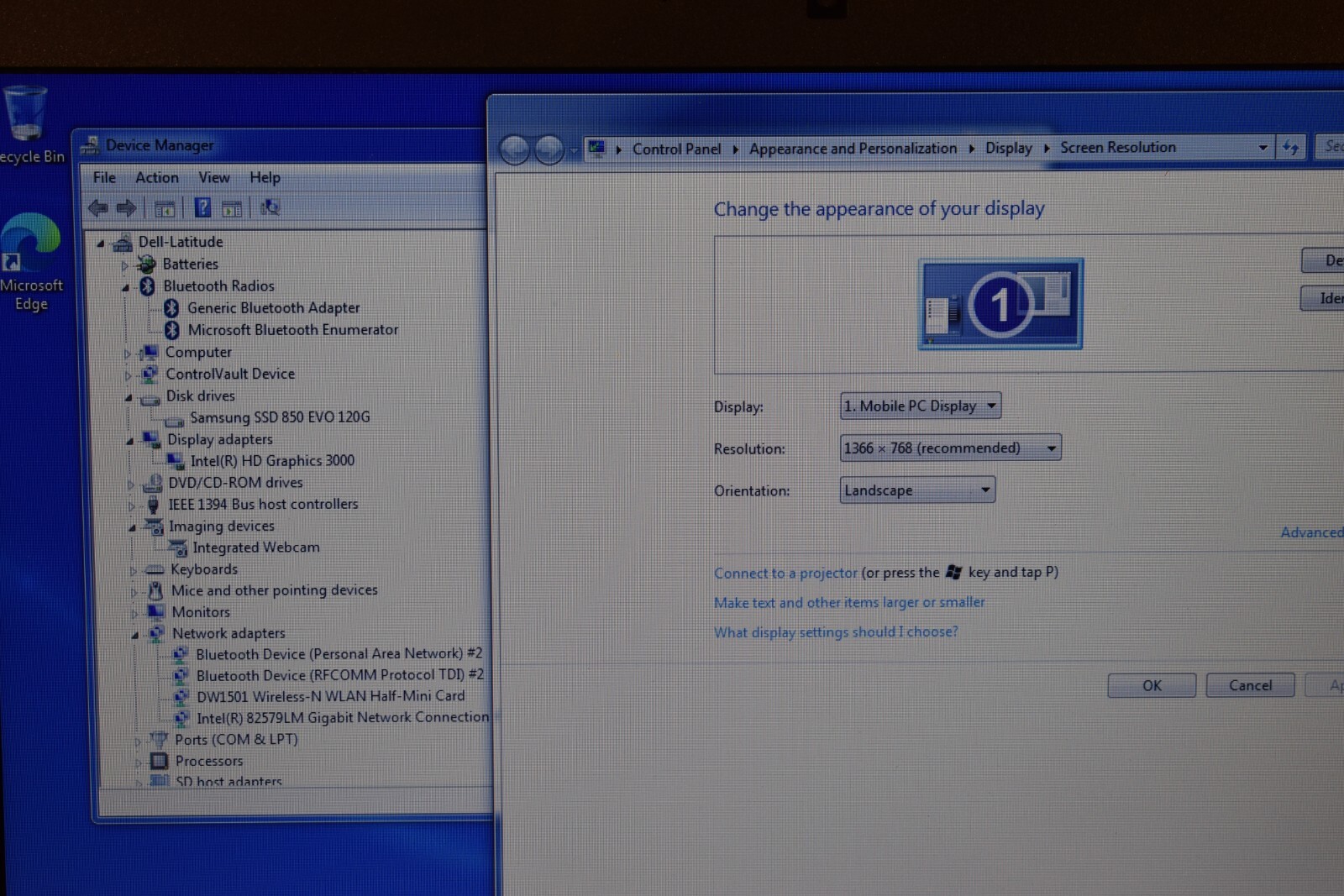Click Control Panel forward navigation button
This screenshot has height=896, width=1344.
coord(550,150)
